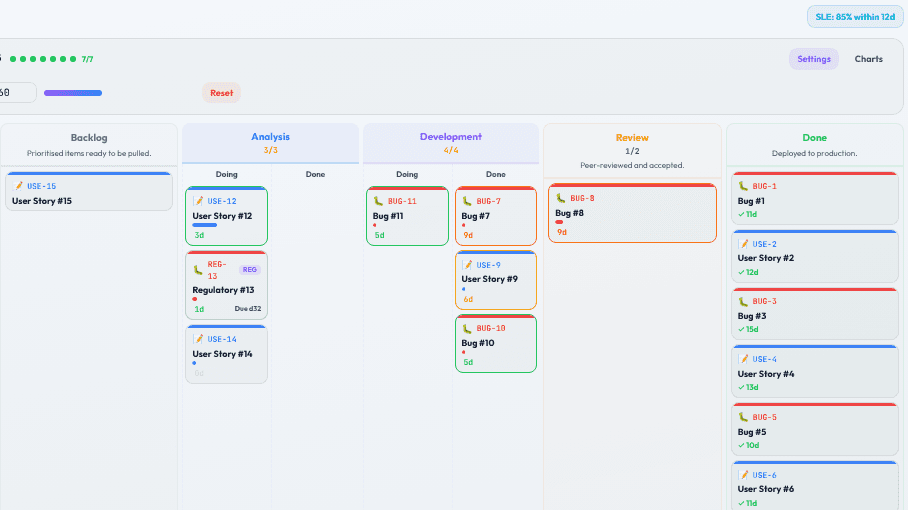The image size is (908, 510).
Task: Open the User Story #9 card title
Action: click(489, 279)
